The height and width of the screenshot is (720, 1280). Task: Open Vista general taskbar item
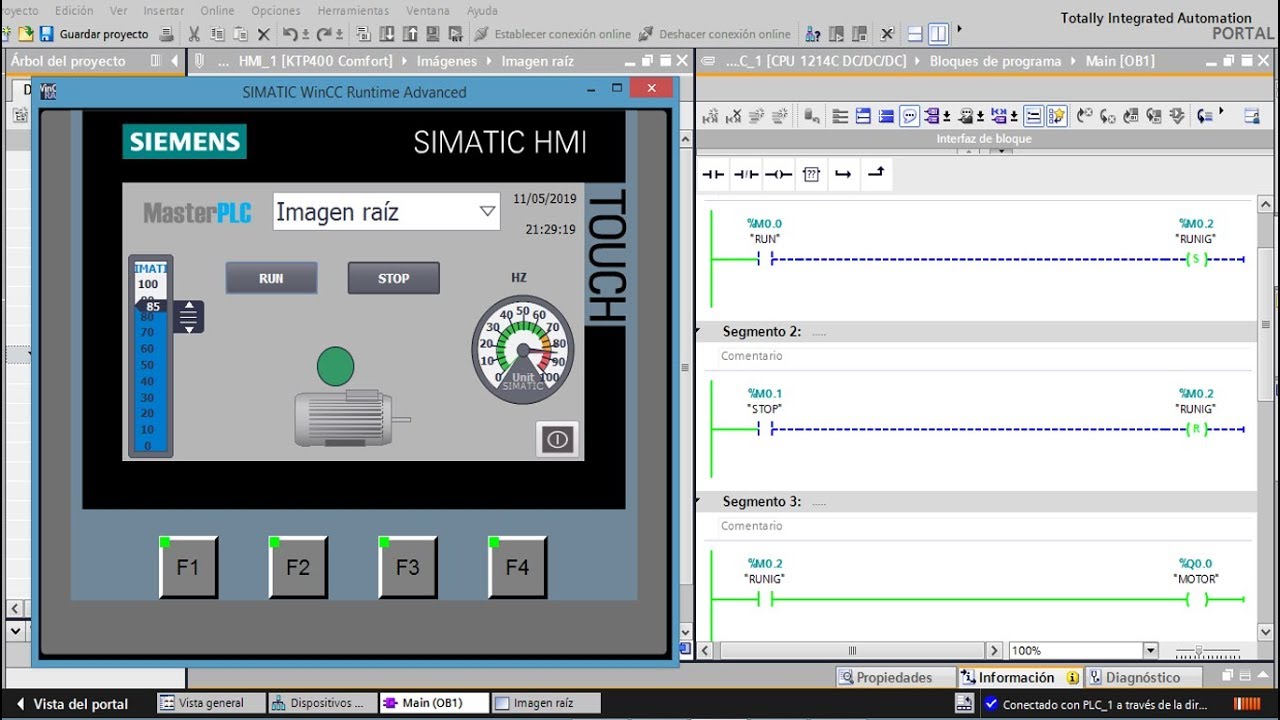coord(211,703)
